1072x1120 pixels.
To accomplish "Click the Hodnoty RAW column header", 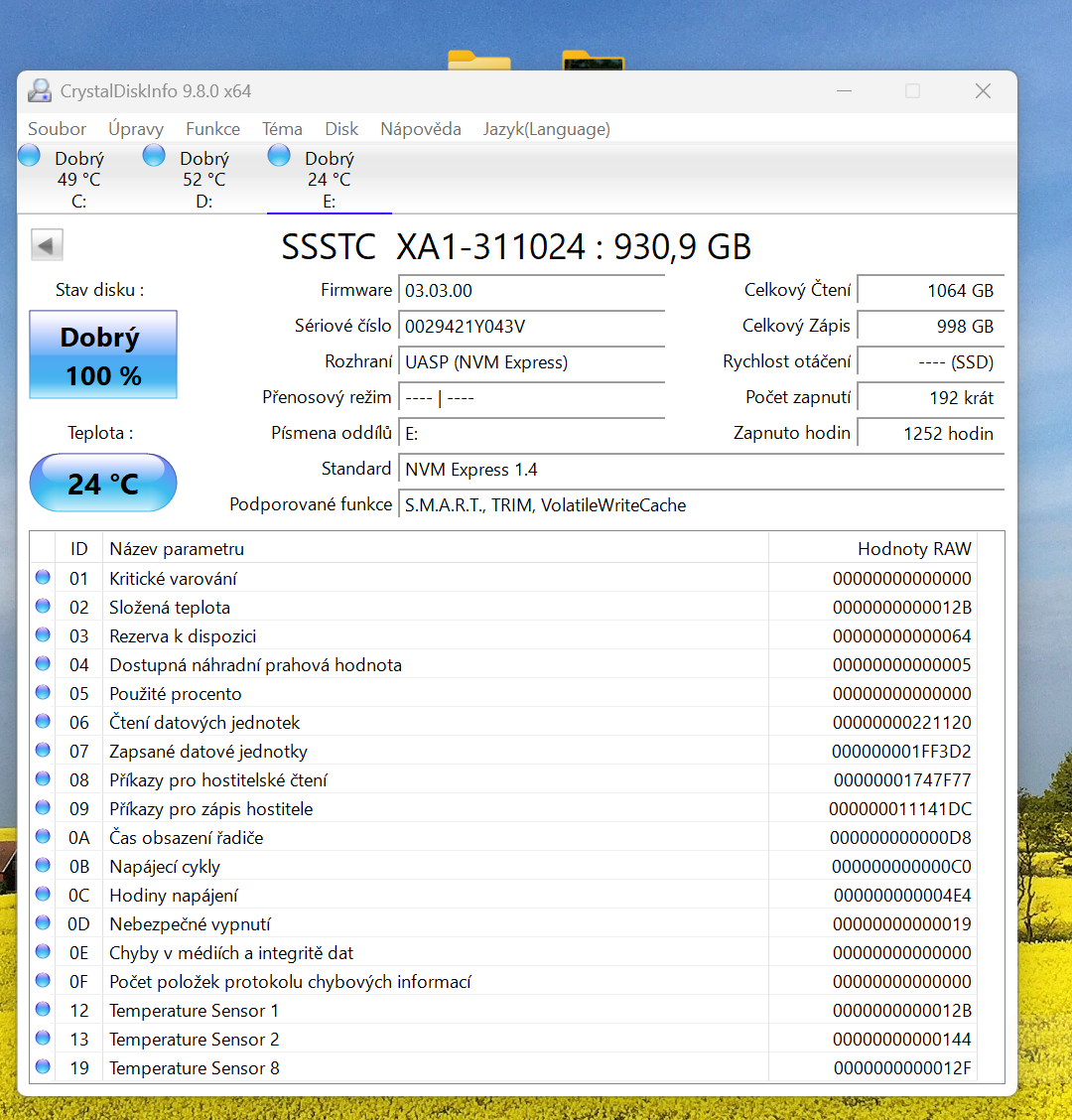I will (x=872, y=548).
